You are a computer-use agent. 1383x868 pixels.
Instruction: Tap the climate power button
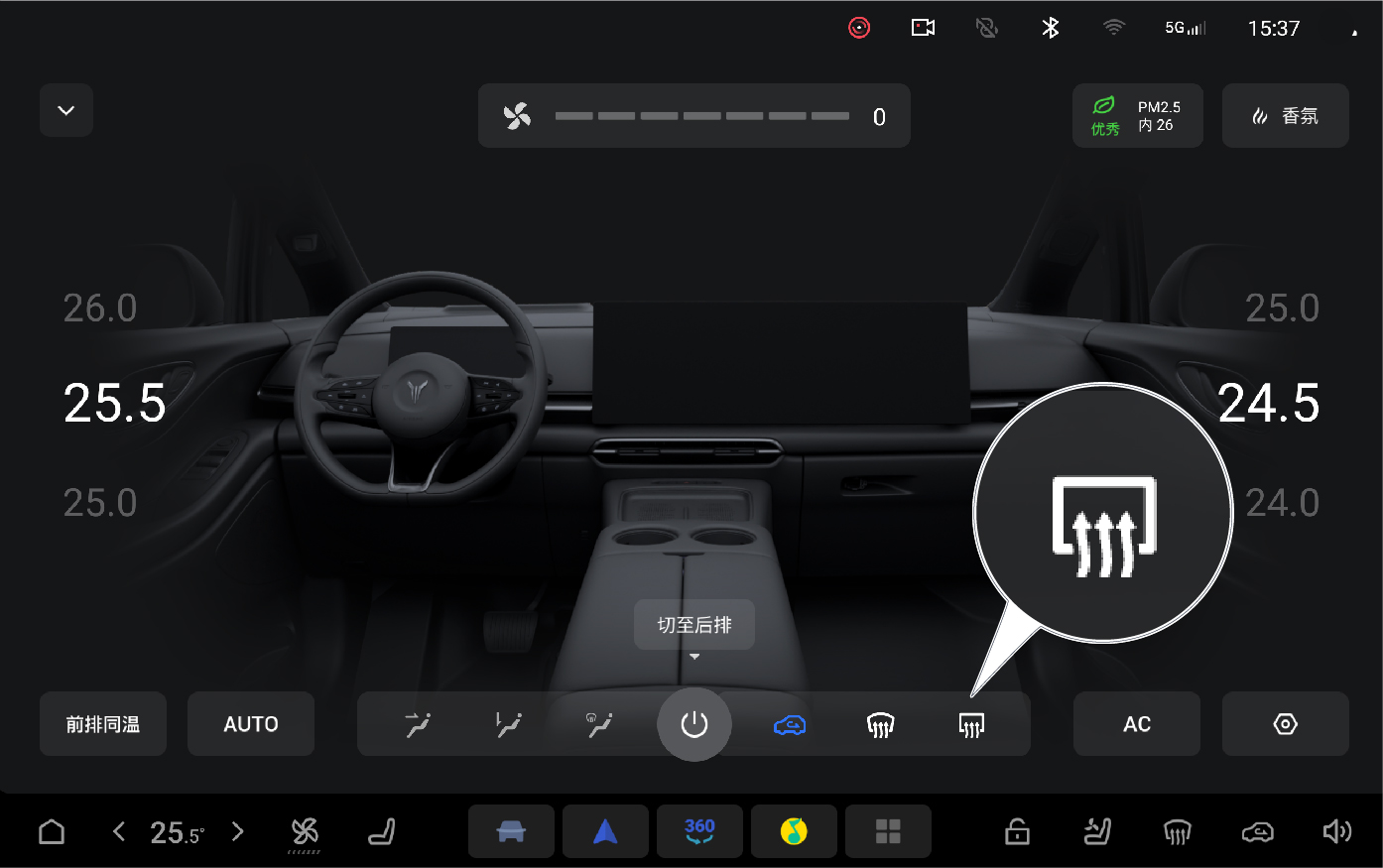click(x=694, y=724)
